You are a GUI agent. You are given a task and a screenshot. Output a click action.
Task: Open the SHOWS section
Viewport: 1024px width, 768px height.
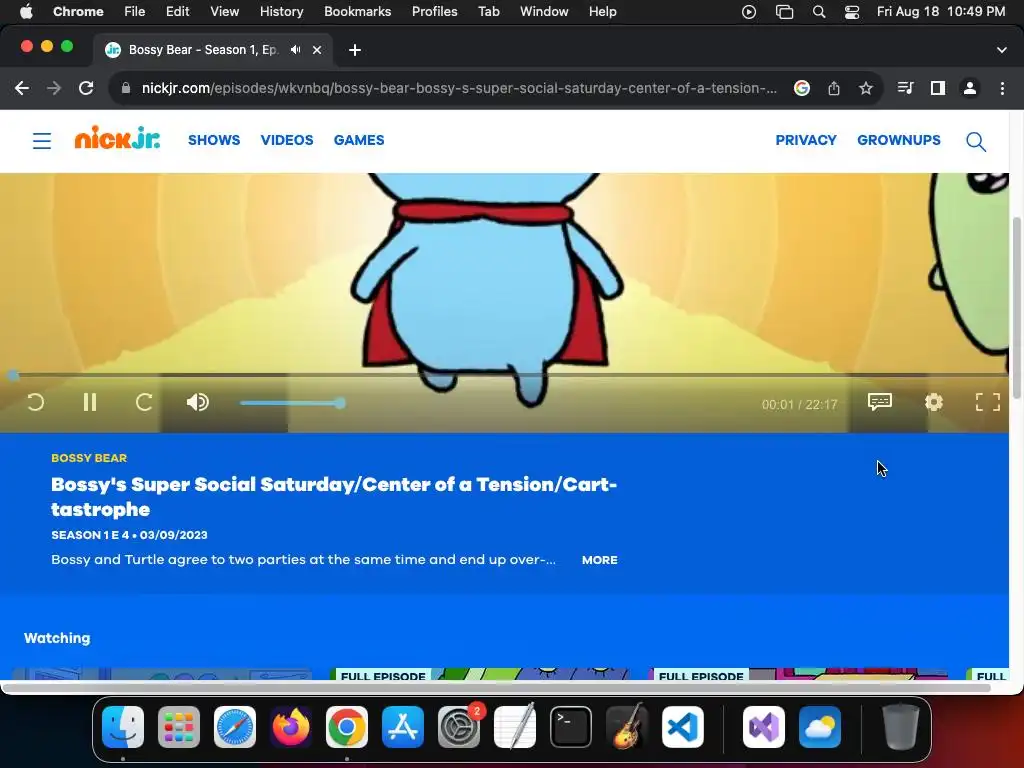tap(214, 140)
